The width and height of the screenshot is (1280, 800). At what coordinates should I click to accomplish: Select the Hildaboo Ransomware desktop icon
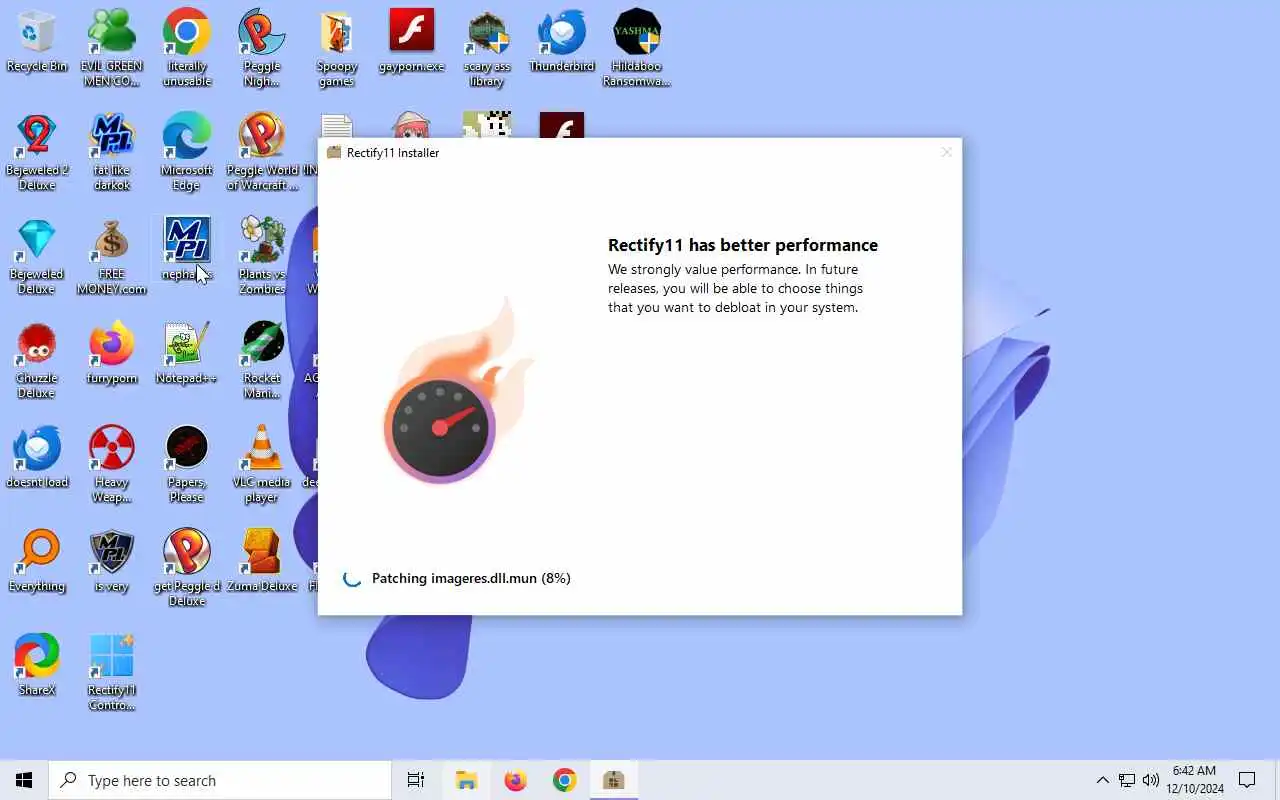(637, 48)
